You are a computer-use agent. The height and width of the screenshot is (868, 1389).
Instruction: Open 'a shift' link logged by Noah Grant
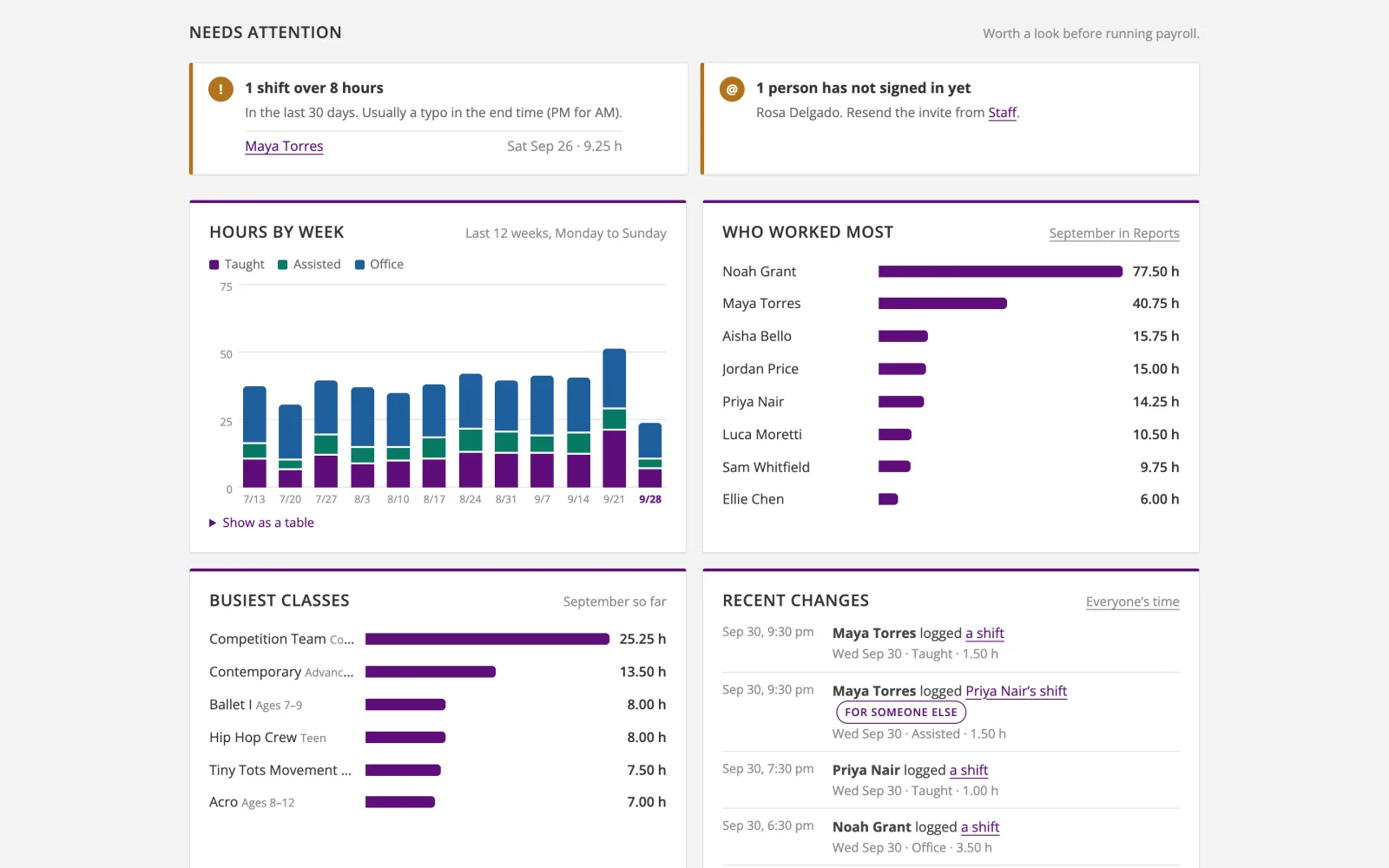[x=980, y=827]
